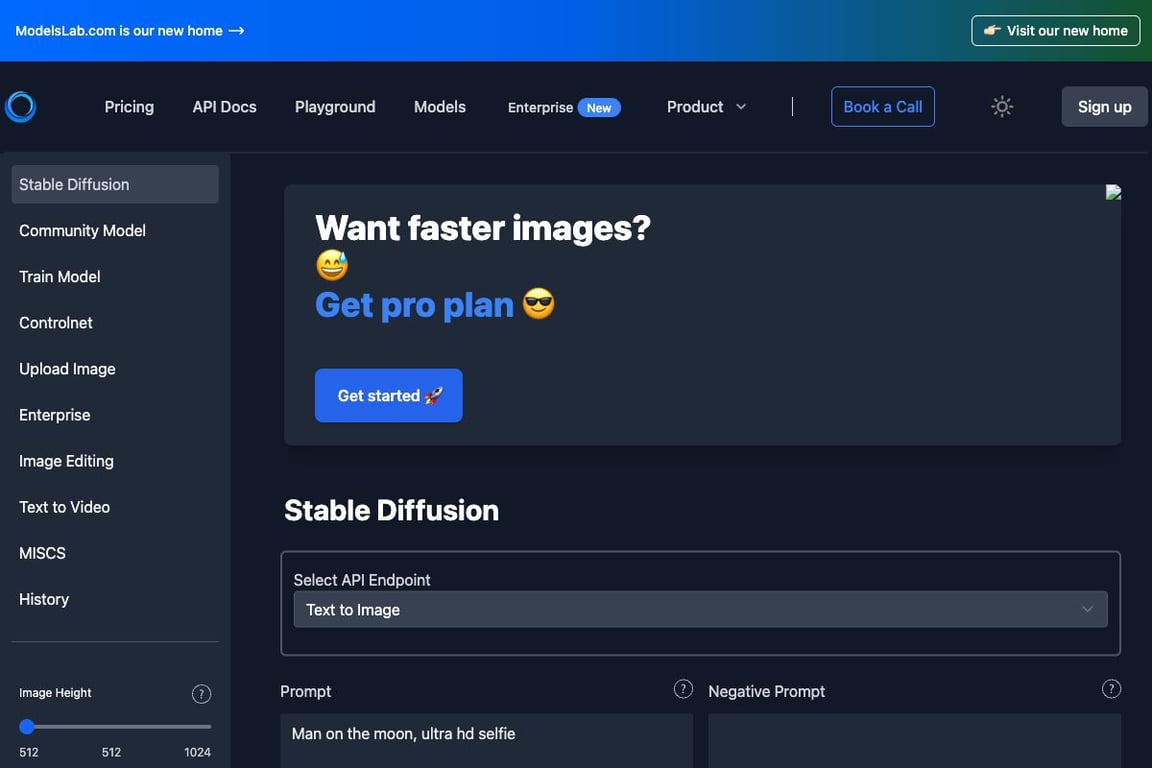Viewport: 1152px width, 768px height.
Task: Select MISCS in sidebar
Action: [115, 553]
